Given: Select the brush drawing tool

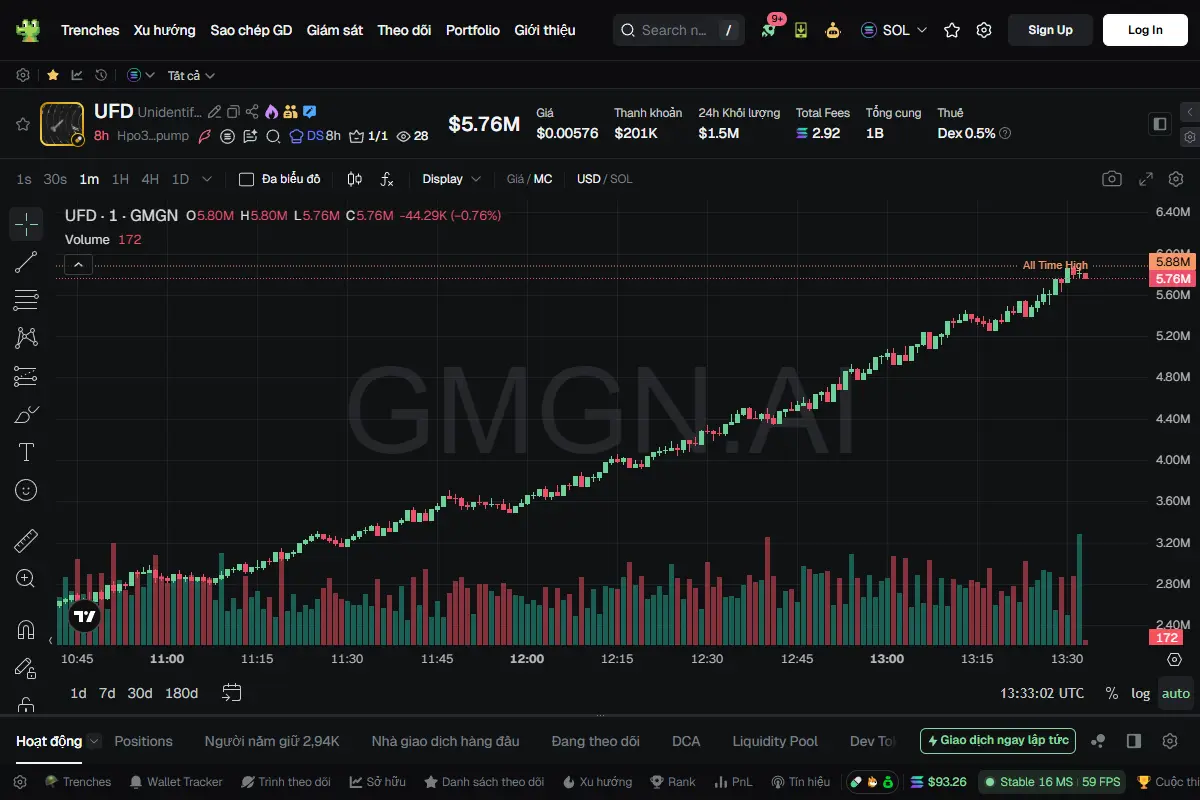Looking at the screenshot, I should pyautogui.click(x=26, y=414).
